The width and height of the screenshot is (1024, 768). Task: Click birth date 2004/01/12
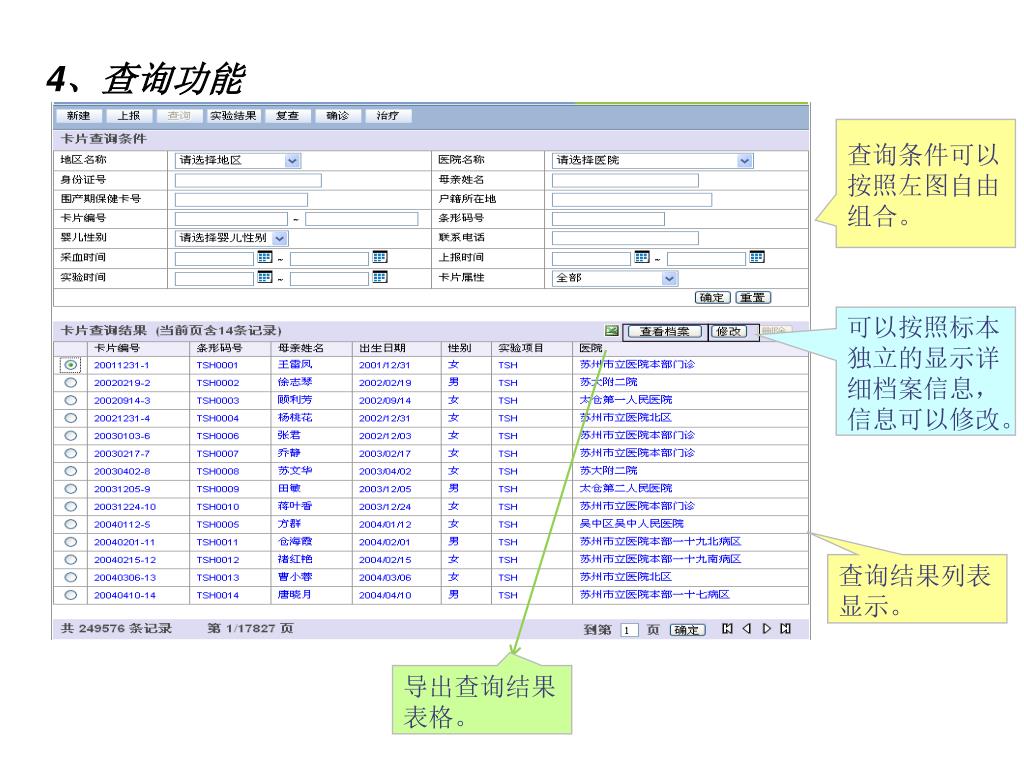coord(385,524)
